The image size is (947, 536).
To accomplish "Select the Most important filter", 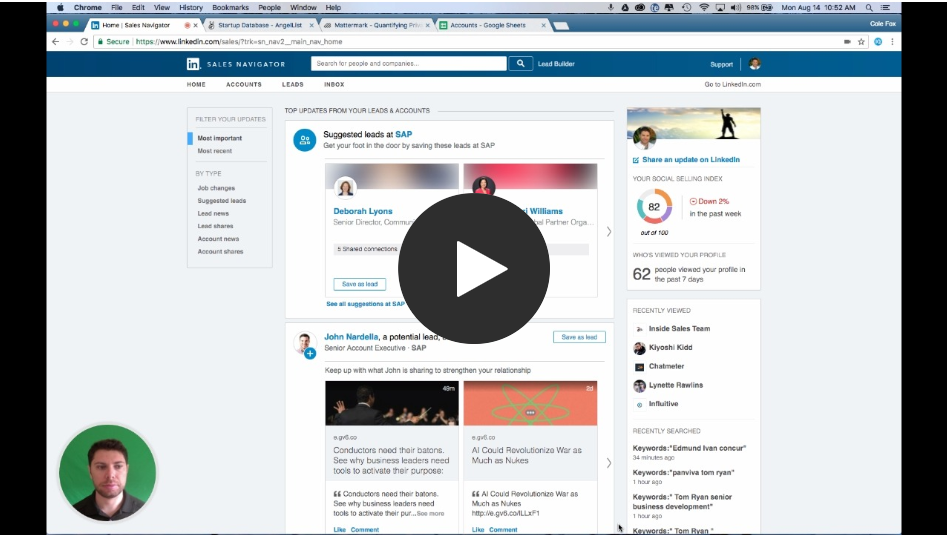I will click(x=220, y=138).
